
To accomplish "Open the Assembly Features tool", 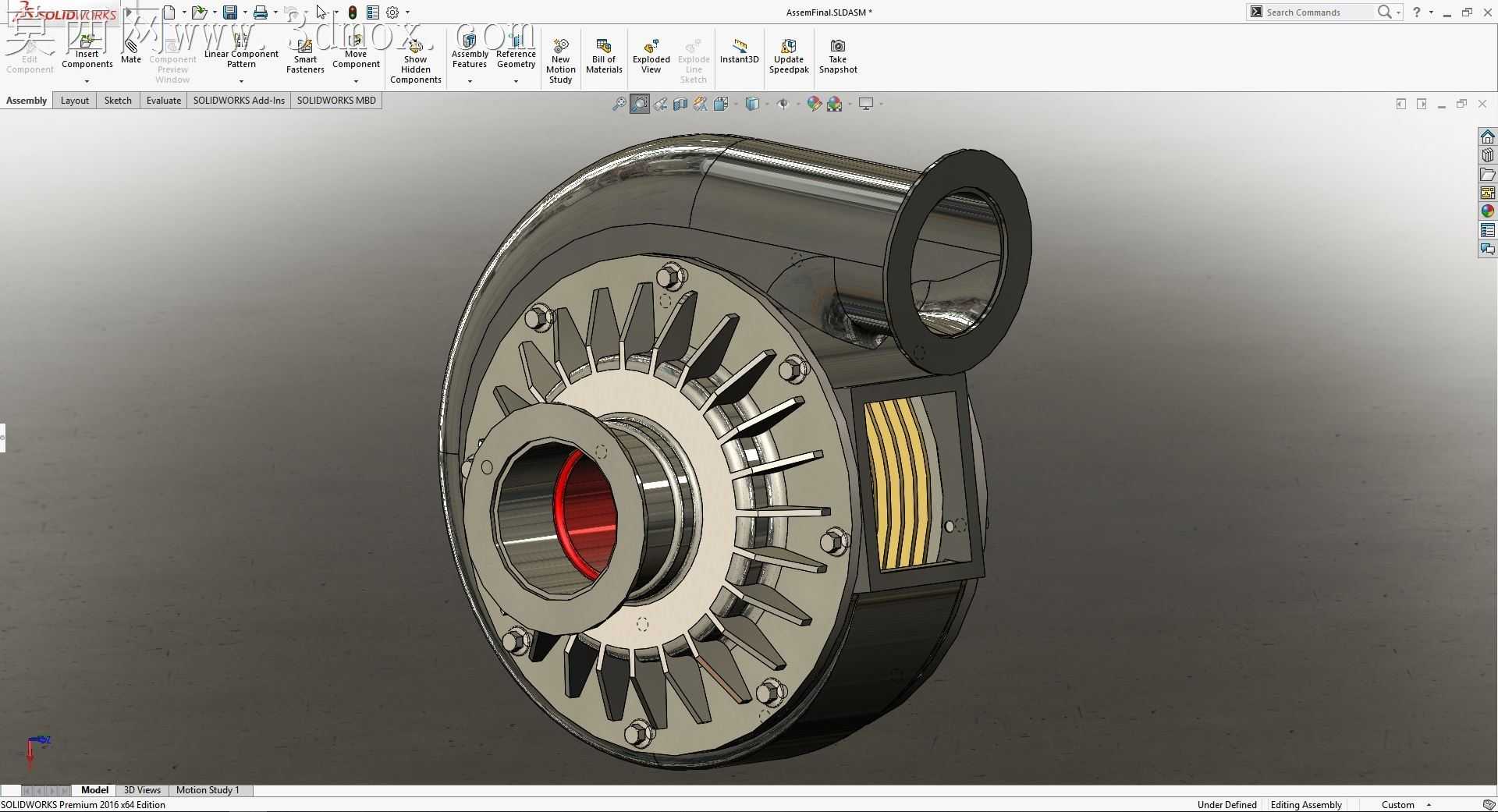I will tap(470, 51).
